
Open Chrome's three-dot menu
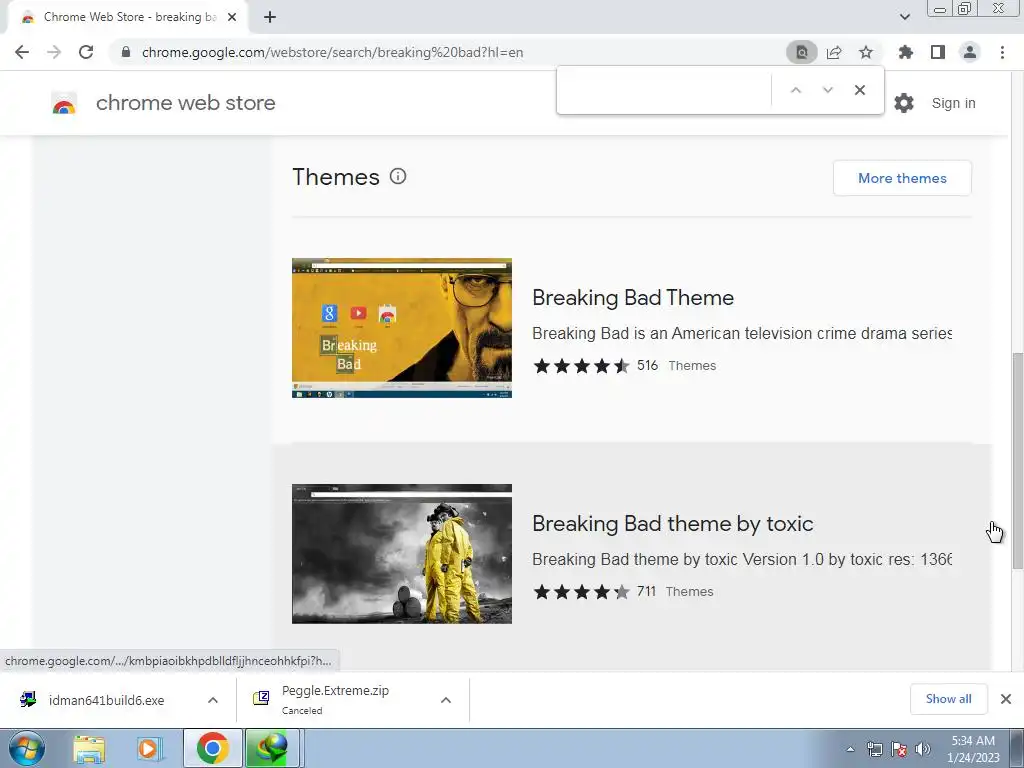tap(1002, 52)
